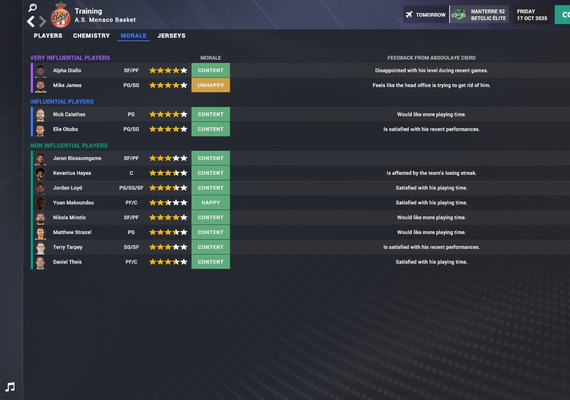570x400 pixels.
Task: Open the search magnifier icon
Action: pos(32,7)
